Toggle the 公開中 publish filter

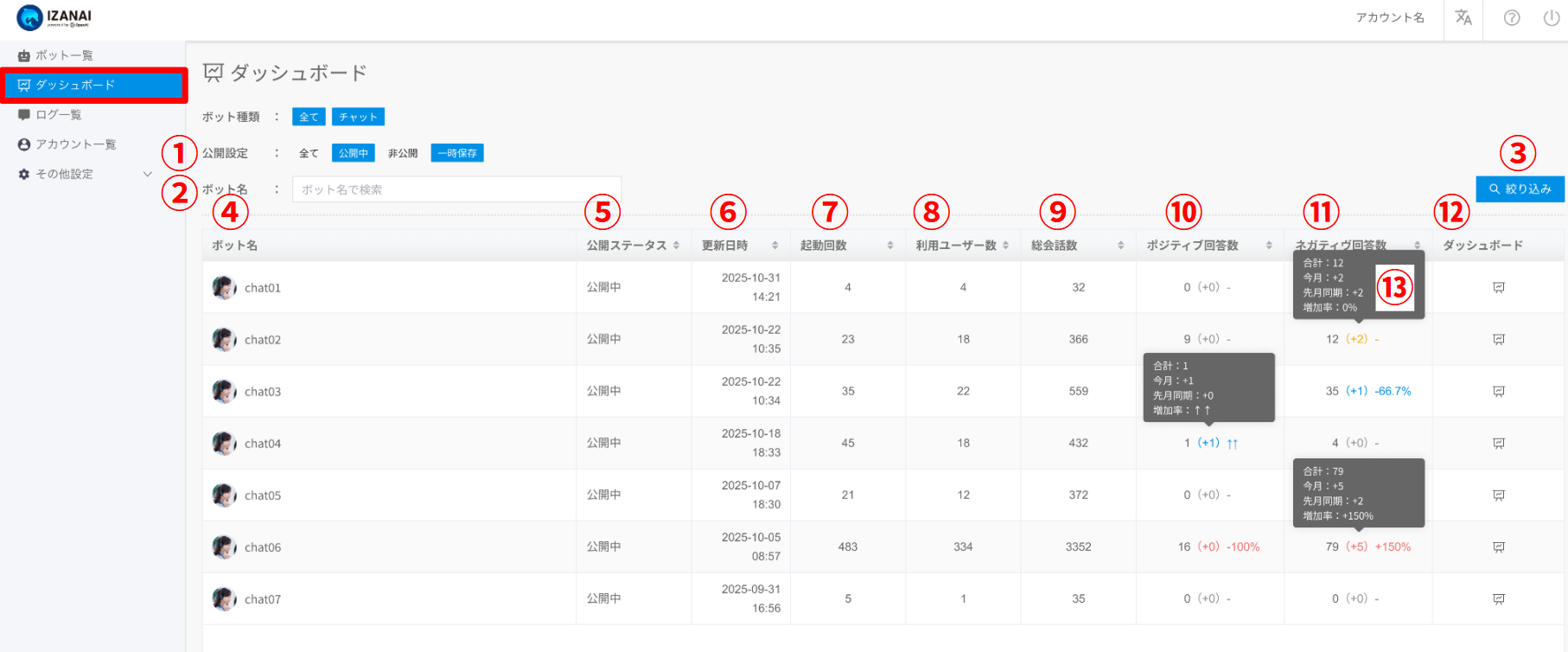coord(353,153)
